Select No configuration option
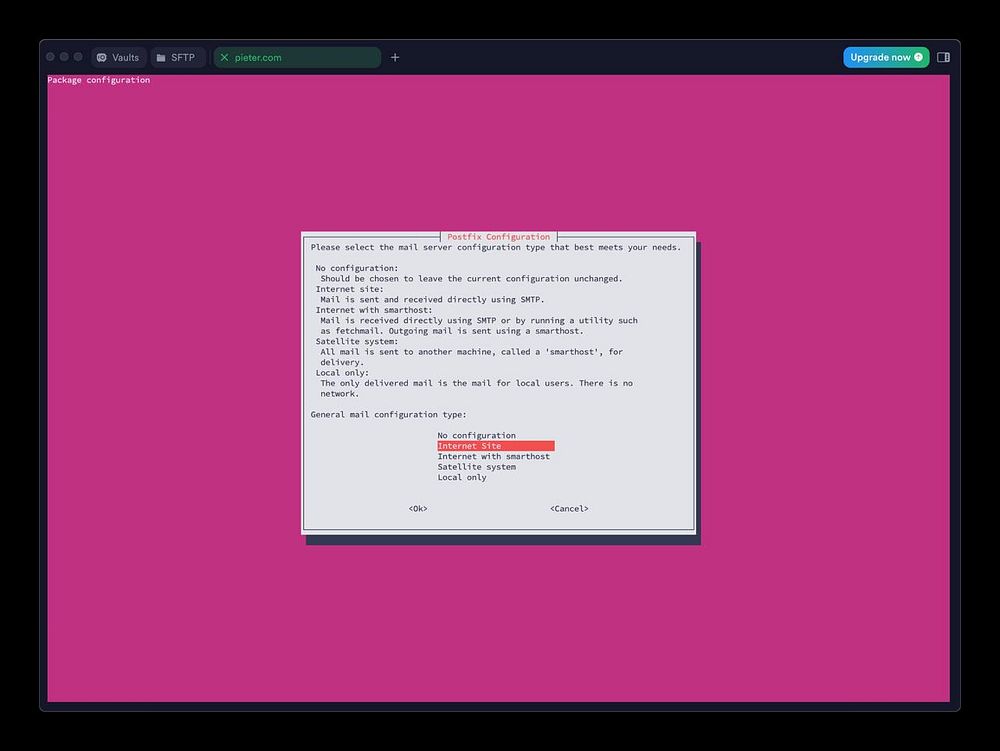 pos(476,435)
